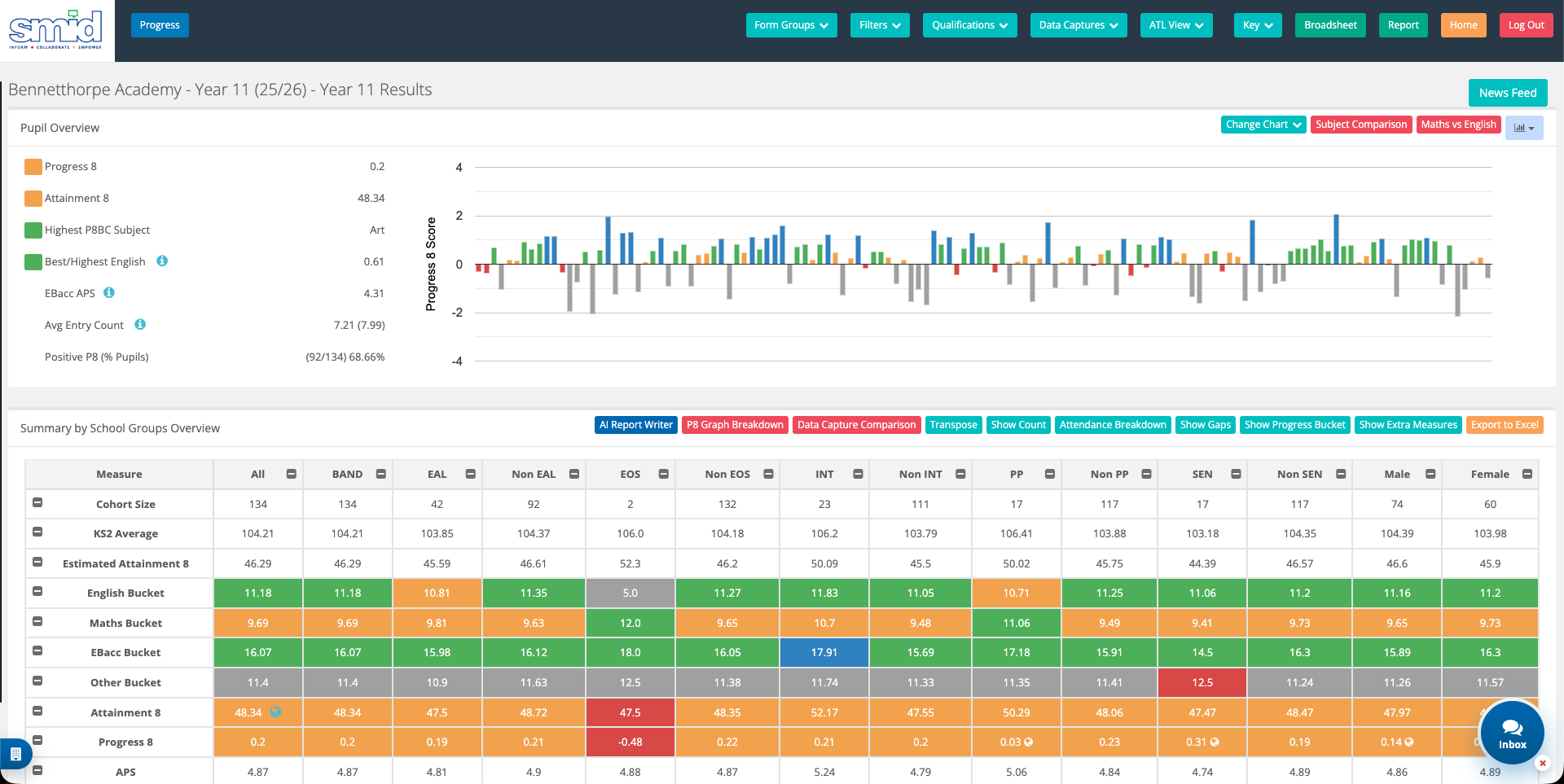Collapse the Non SEN column

tap(1341, 474)
